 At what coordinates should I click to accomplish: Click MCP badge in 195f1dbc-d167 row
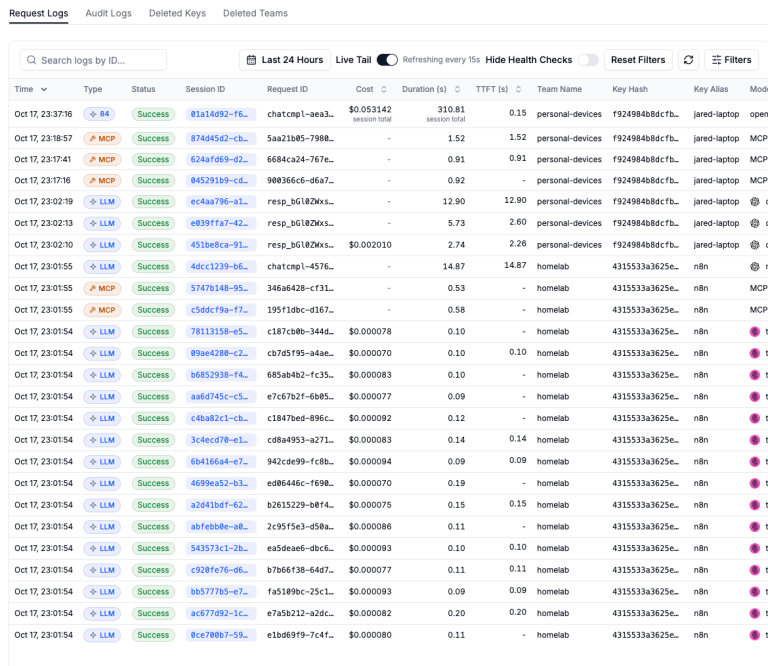pos(102,310)
